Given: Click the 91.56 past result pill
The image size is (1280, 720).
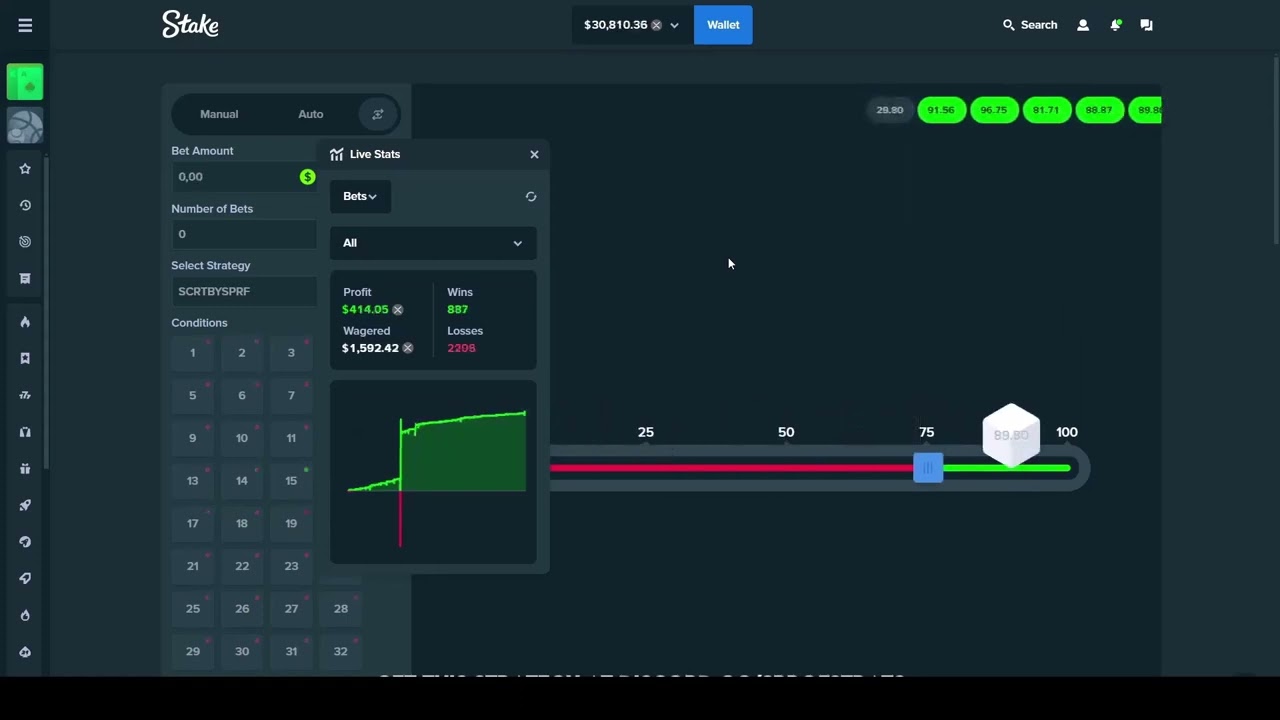Looking at the screenshot, I should [x=942, y=110].
